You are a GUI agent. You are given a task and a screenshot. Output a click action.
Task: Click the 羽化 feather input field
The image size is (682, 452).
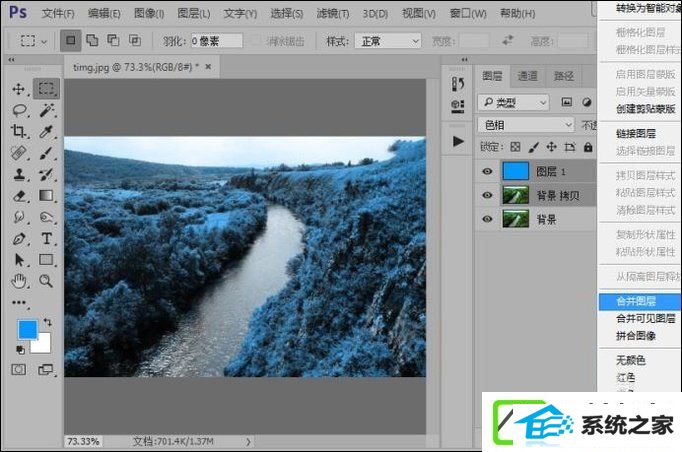coord(216,41)
